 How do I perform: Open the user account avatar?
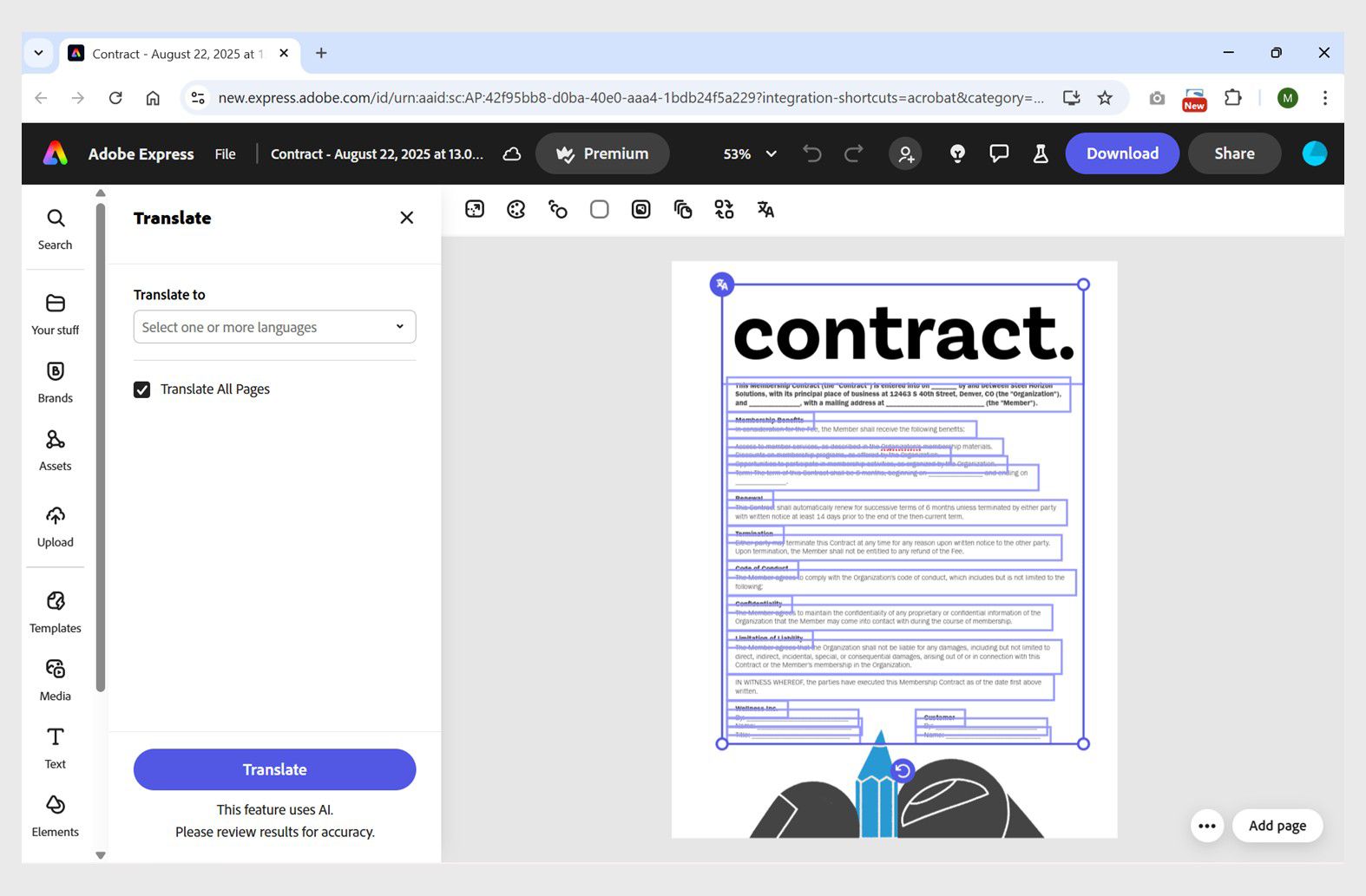pyautogui.click(x=1315, y=154)
